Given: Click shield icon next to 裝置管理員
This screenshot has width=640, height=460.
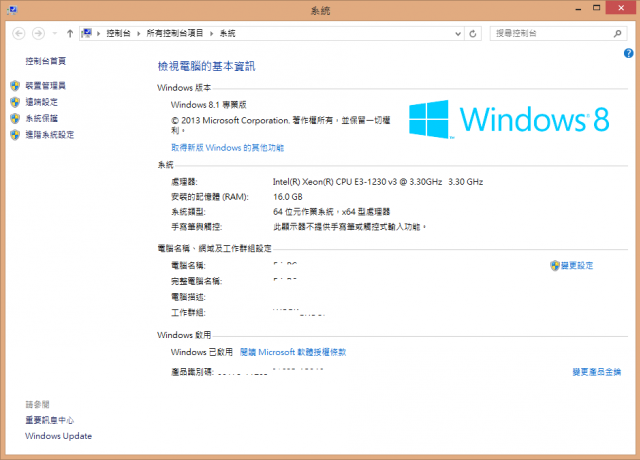Looking at the screenshot, I should click(x=15, y=86).
